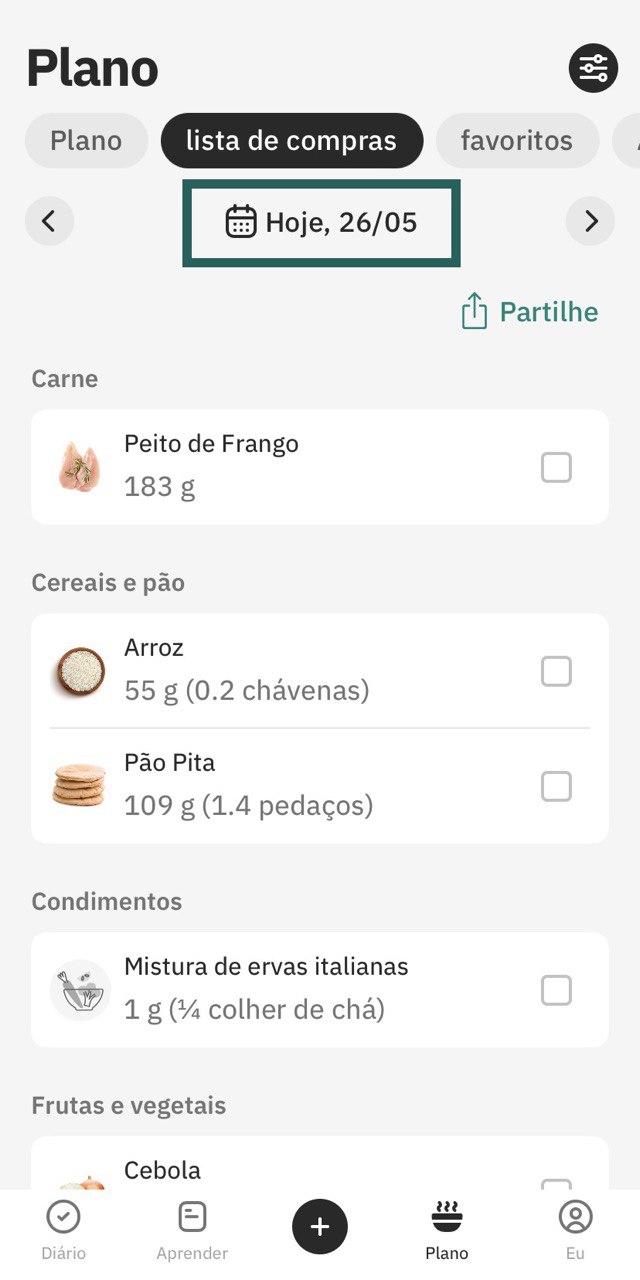Viewport: 640px width, 1280px height.
Task: Tap the plus add button
Action: click(320, 1226)
